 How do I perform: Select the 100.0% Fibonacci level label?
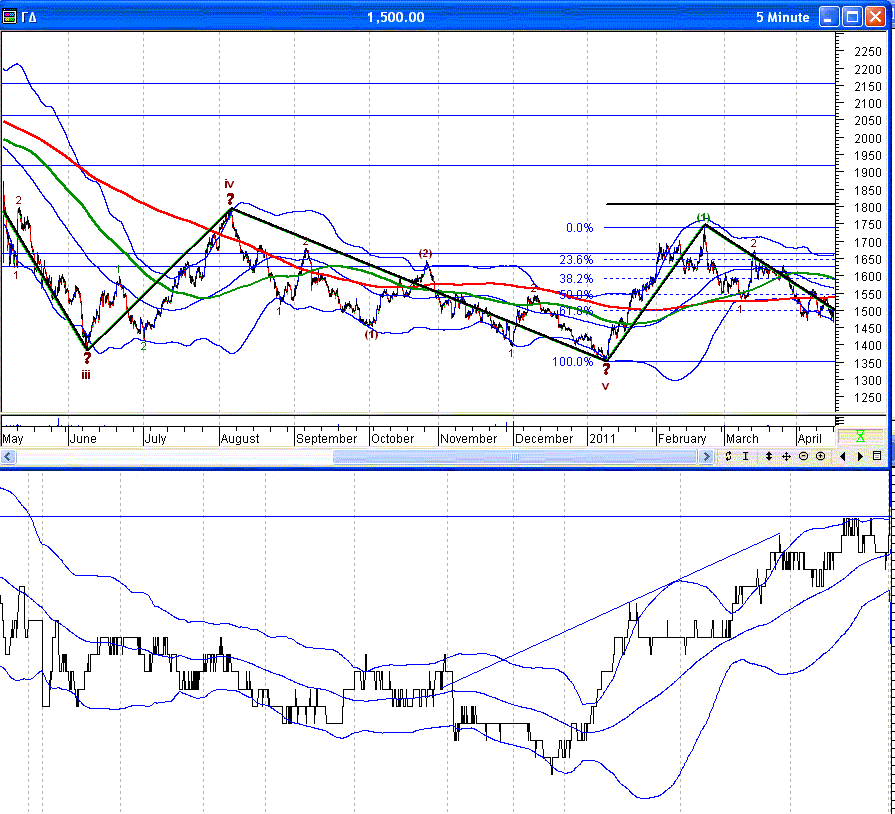[x=572, y=362]
